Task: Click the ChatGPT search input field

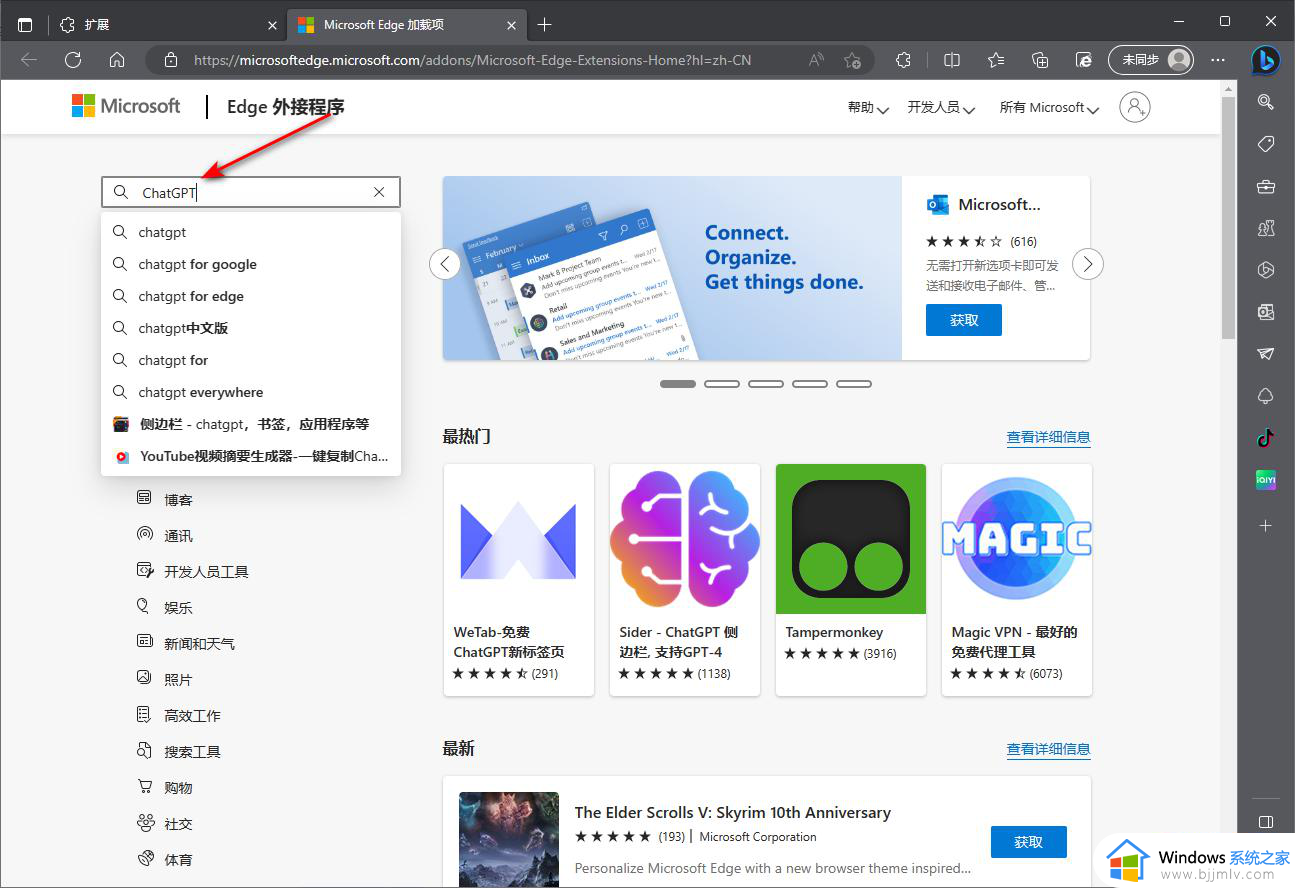Action: pyautogui.click(x=250, y=192)
